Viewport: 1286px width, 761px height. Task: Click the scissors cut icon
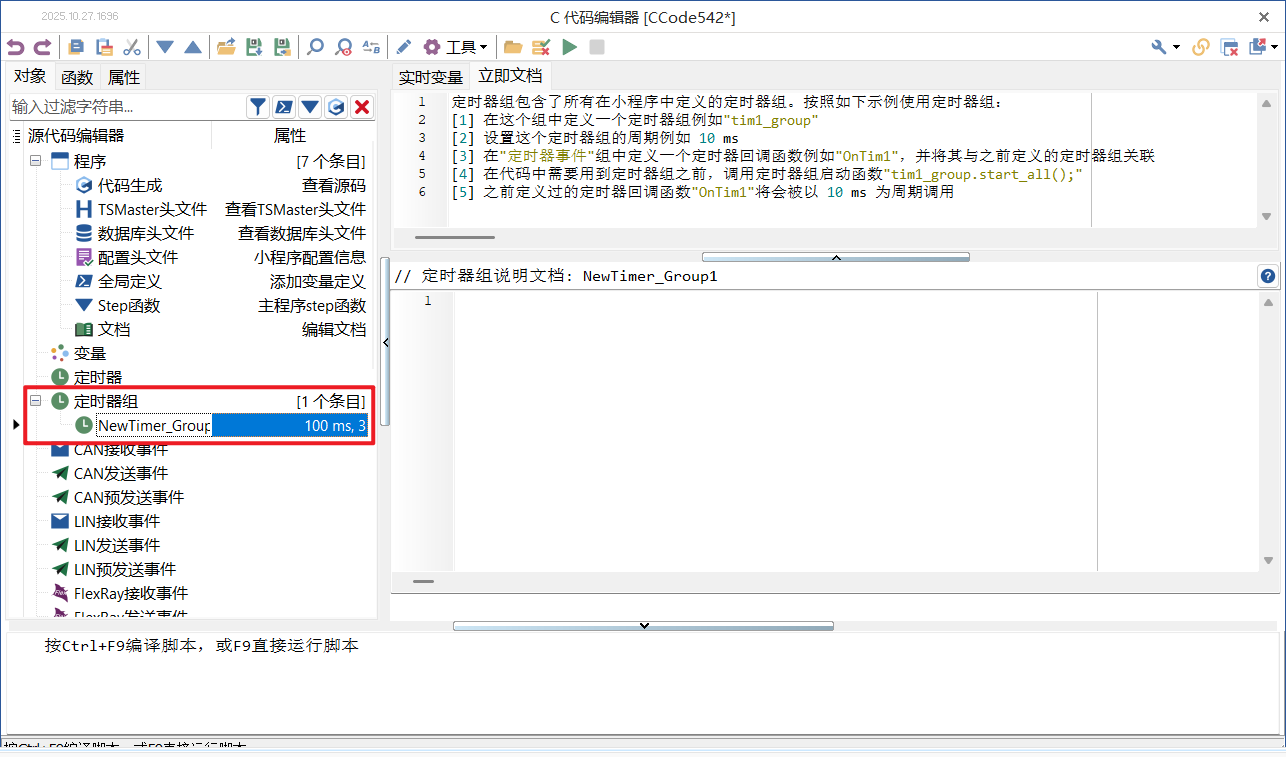[131, 47]
